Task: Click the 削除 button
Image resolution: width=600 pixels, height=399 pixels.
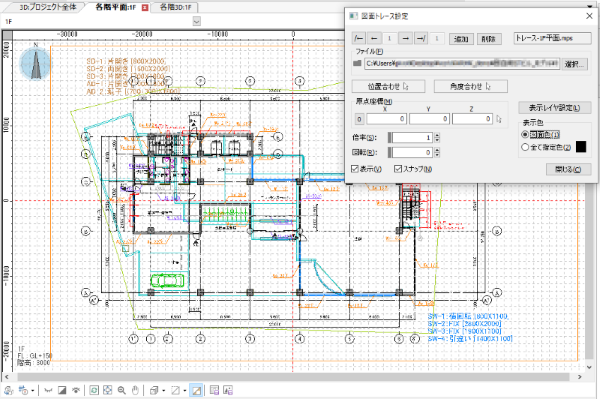Action: [489, 39]
